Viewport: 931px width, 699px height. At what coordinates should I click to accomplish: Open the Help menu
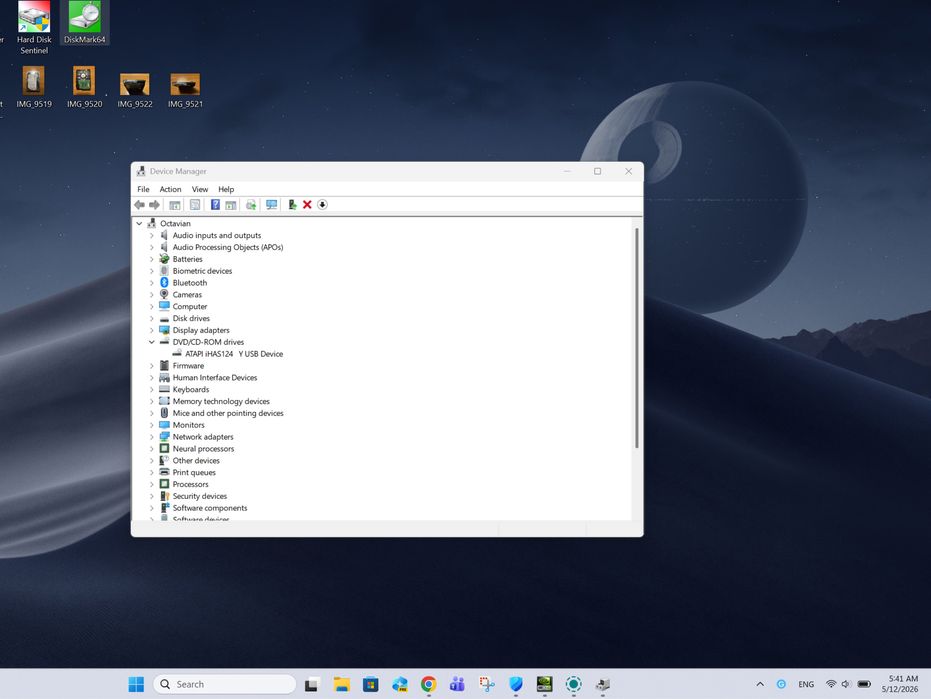click(x=226, y=189)
